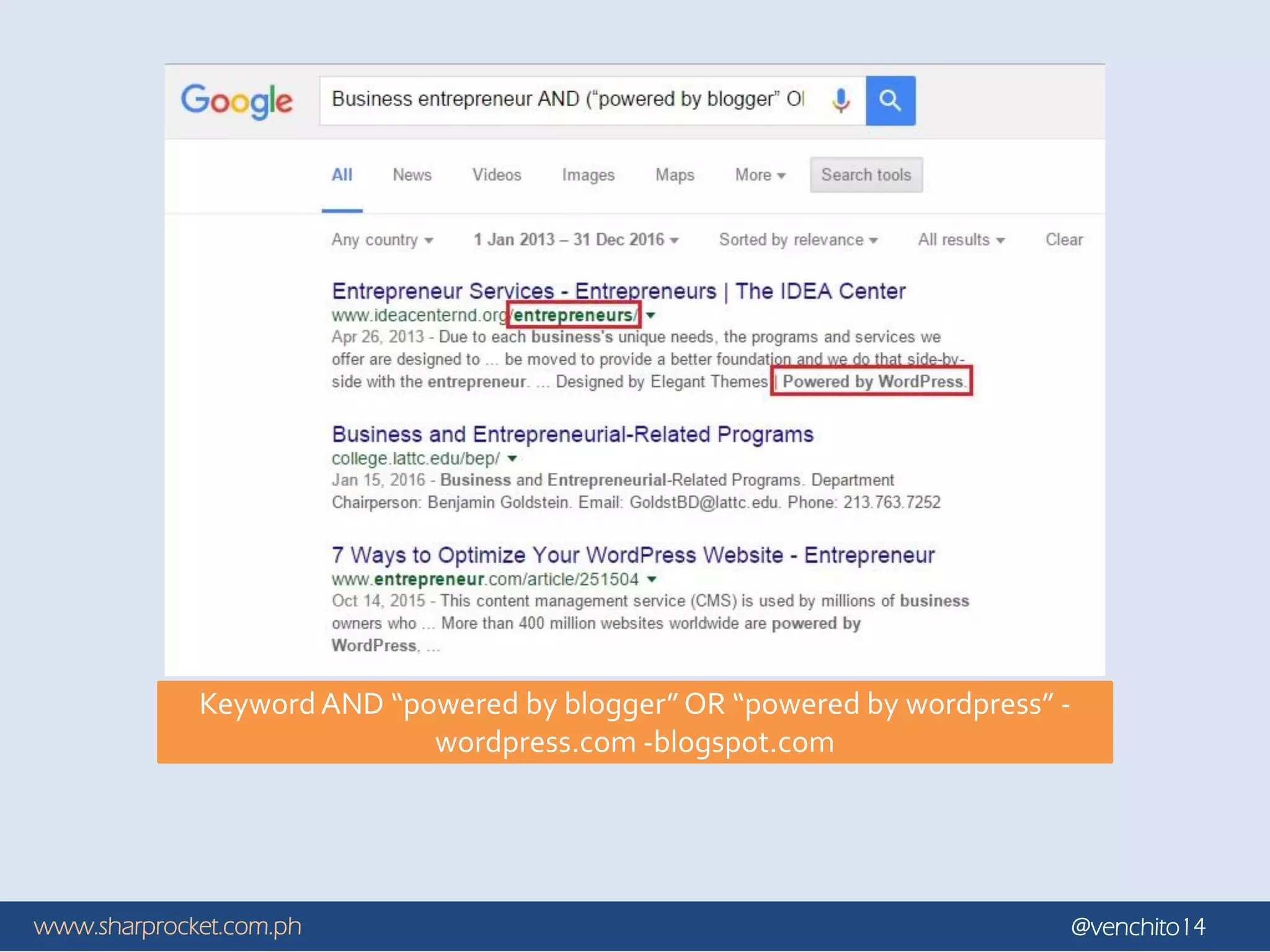This screenshot has height=952, width=1270.
Task: Click the blue search magnifier button
Action: tap(890, 100)
